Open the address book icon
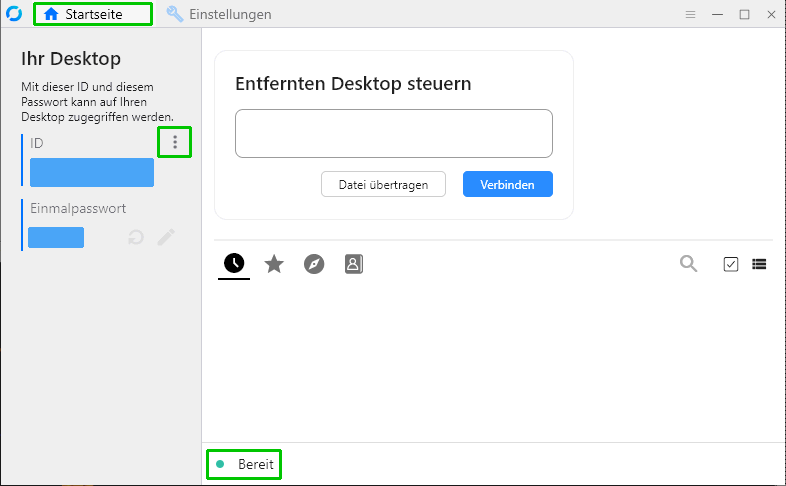This screenshot has height=486, width=786. click(x=353, y=264)
